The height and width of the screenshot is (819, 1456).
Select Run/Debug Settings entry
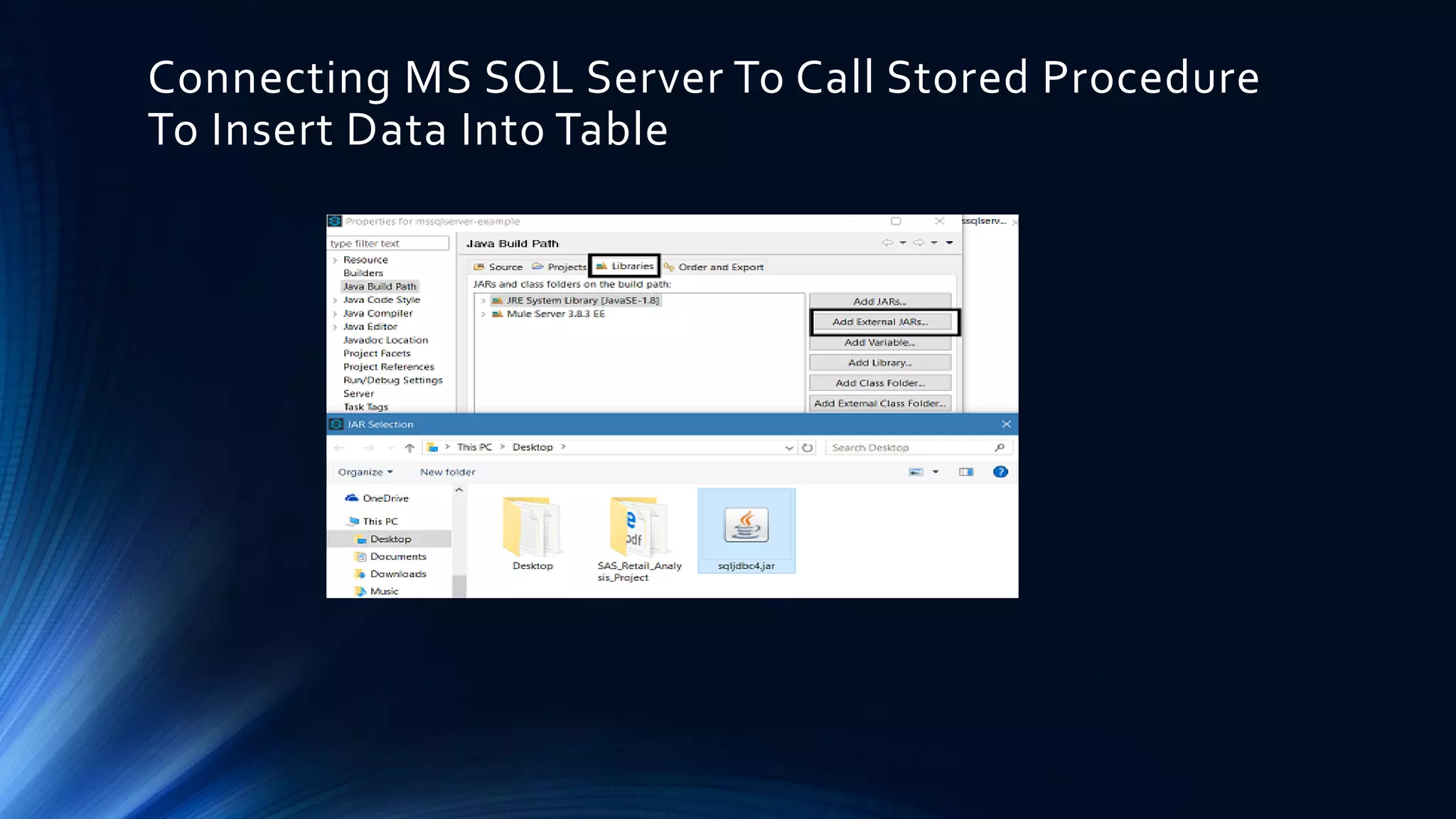pos(392,380)
